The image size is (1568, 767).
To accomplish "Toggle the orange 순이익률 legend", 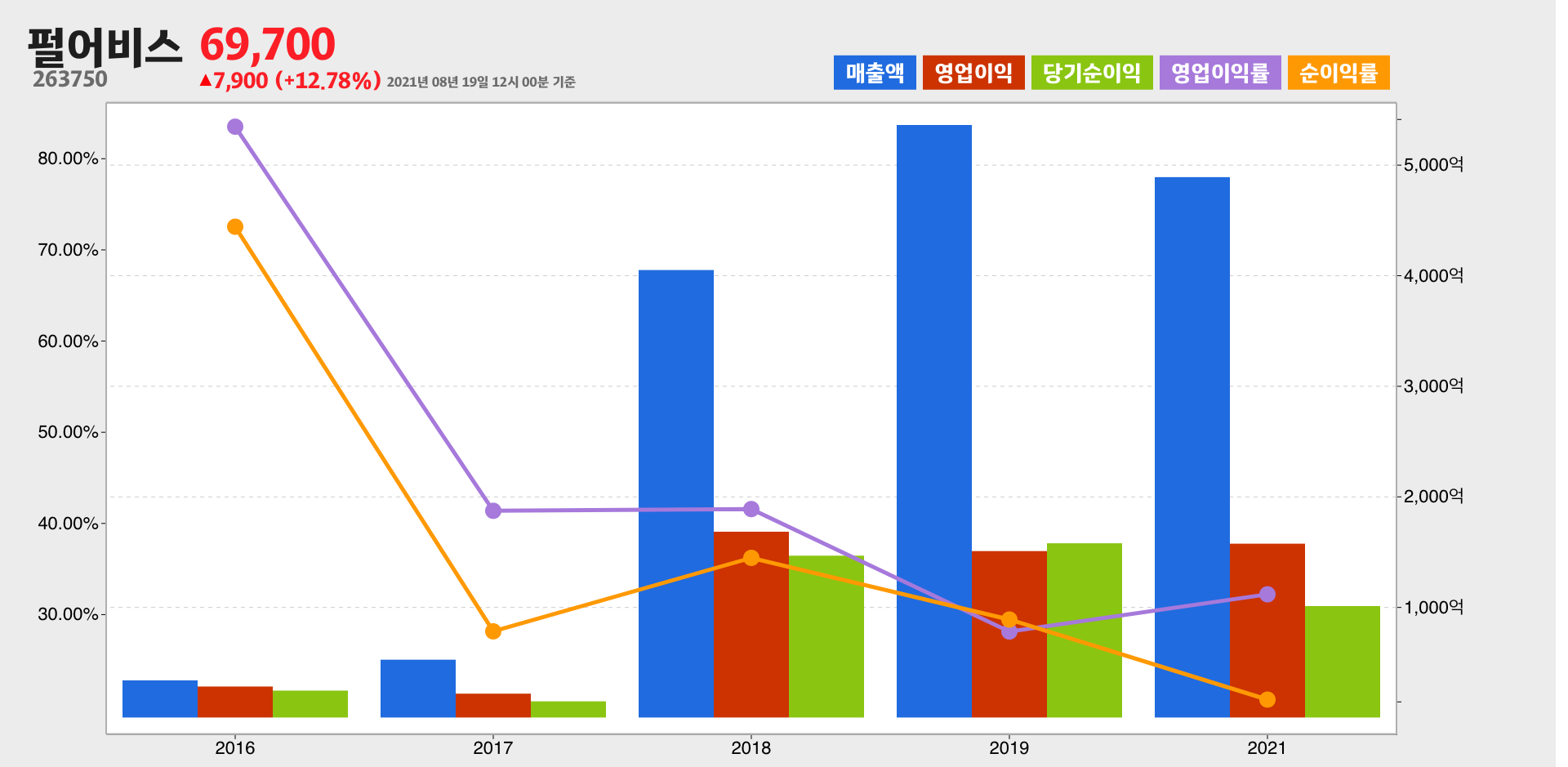I will pos(1339,73).
